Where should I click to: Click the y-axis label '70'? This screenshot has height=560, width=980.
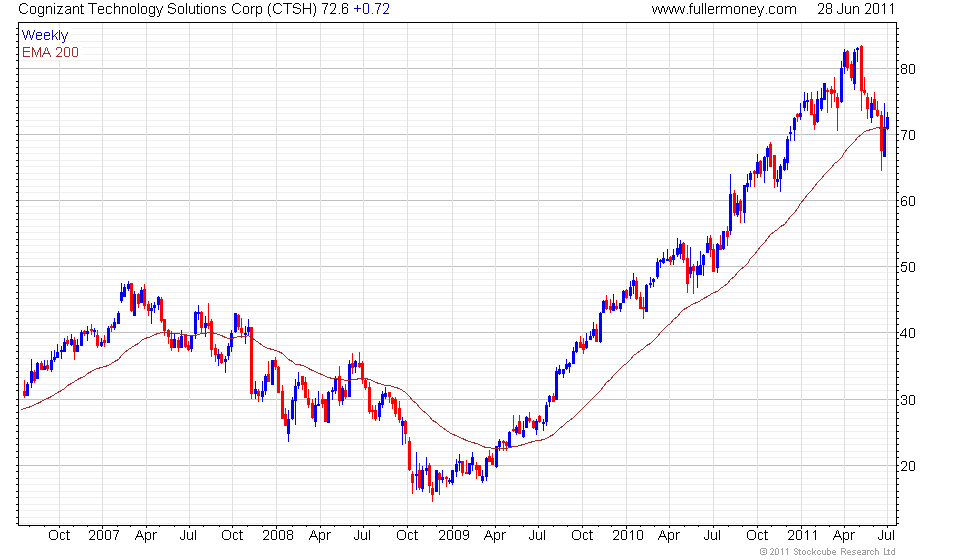click(x=908, y=135)
